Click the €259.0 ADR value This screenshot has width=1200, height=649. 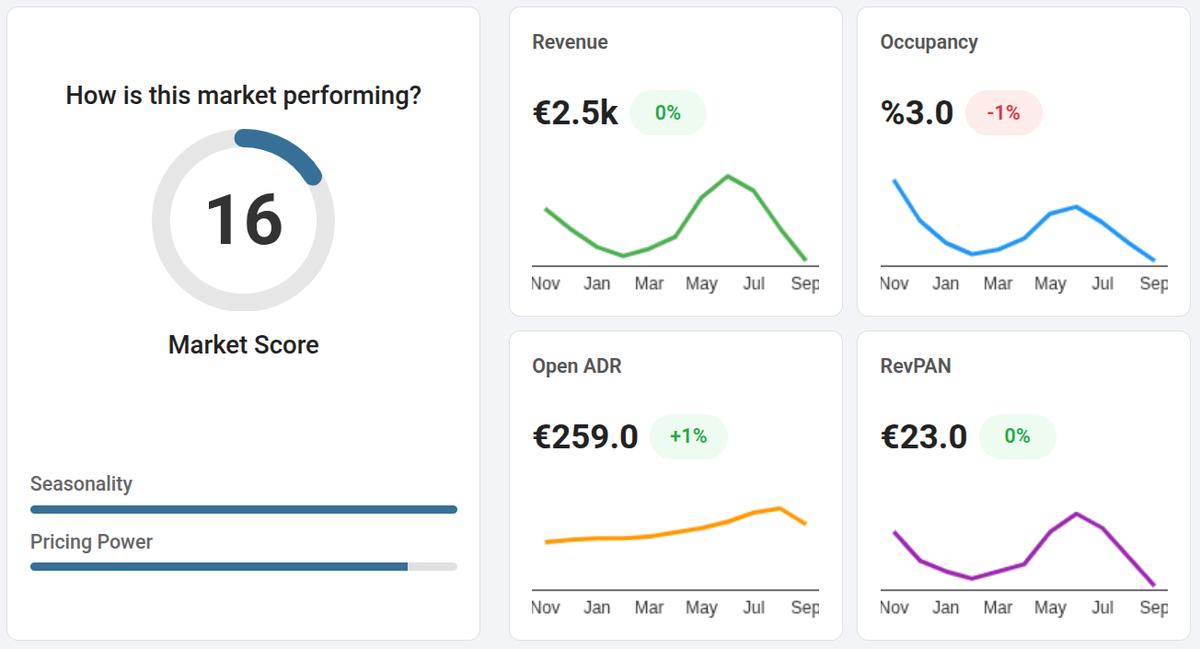[x=585, y=437]
